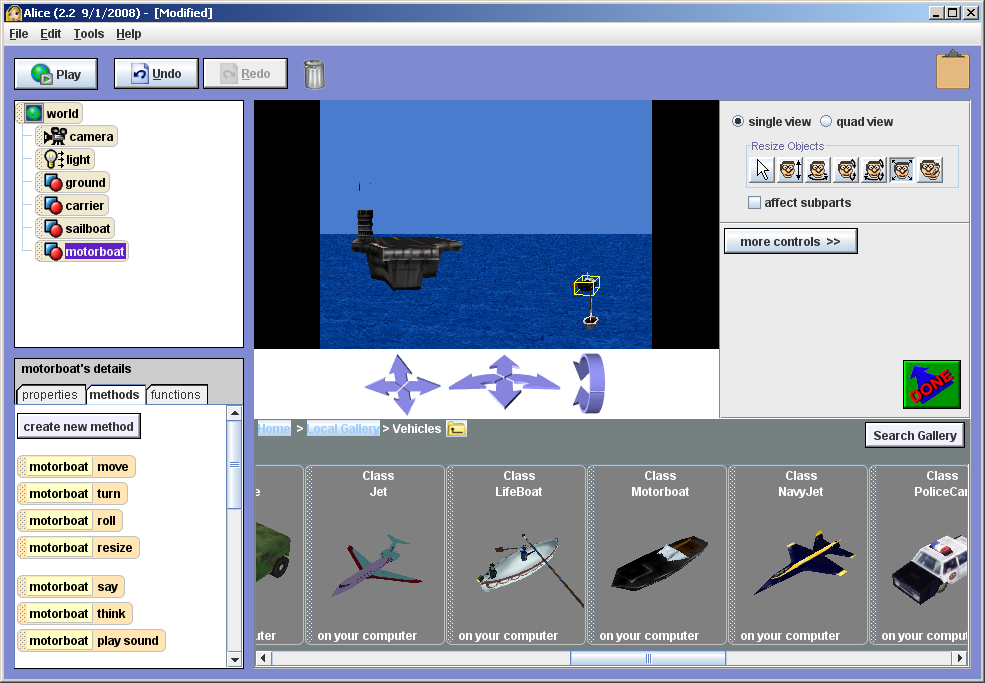Click the camera forward/back/turn arrows control
This screenshot has width=985, height=683.
coord(504,382)
